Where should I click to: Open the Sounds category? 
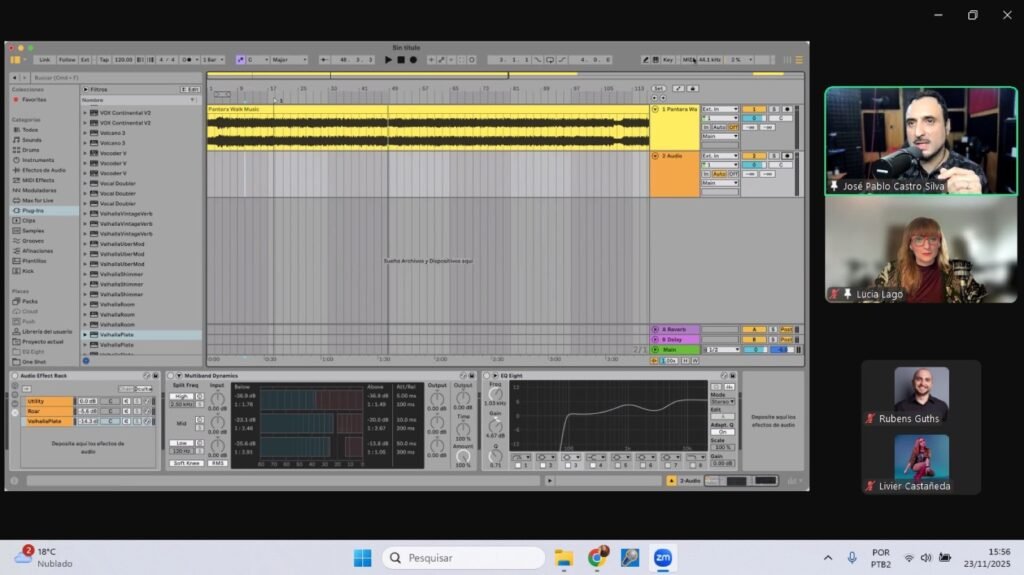31,140
